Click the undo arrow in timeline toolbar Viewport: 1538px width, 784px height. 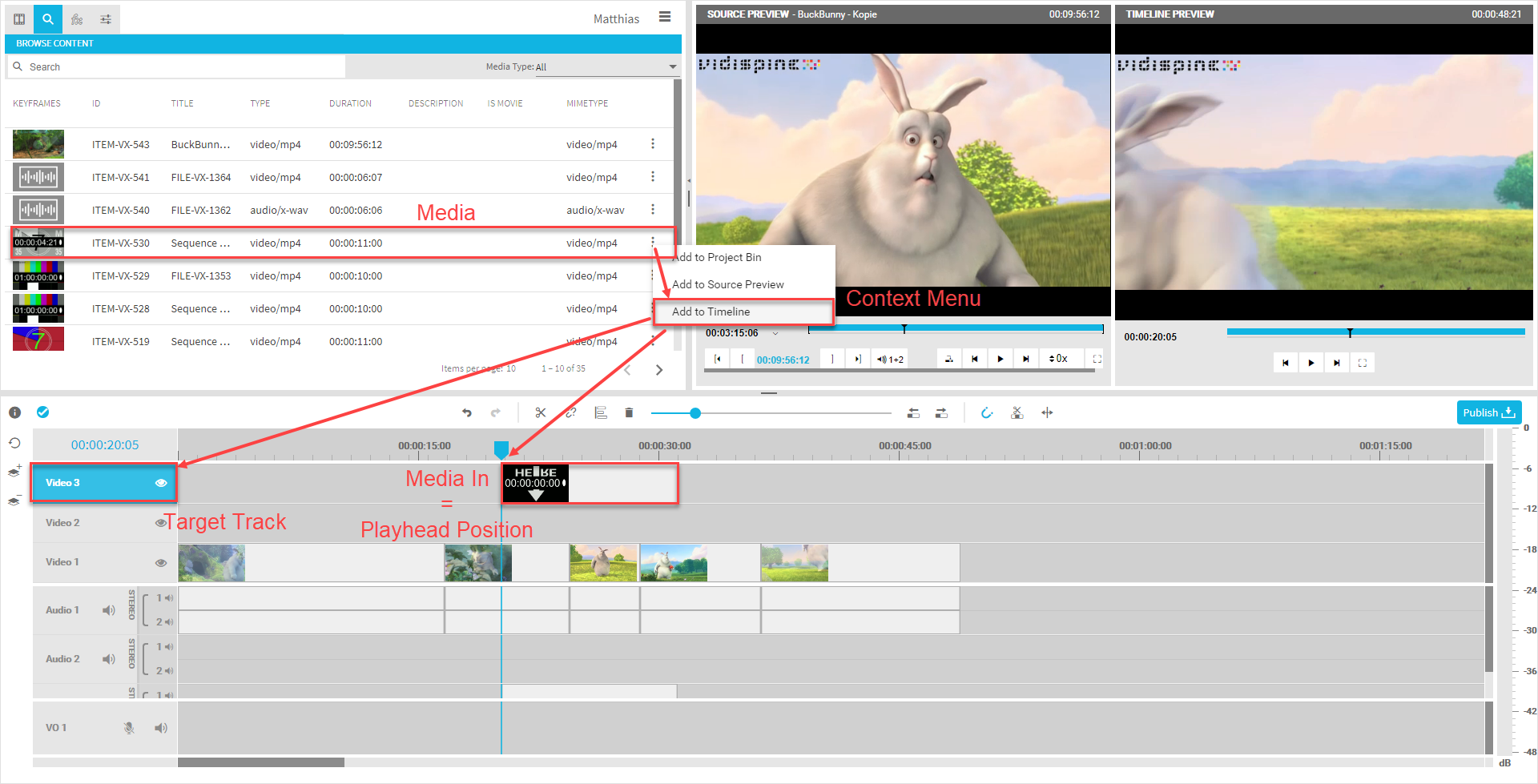click(x=467, y=413)
